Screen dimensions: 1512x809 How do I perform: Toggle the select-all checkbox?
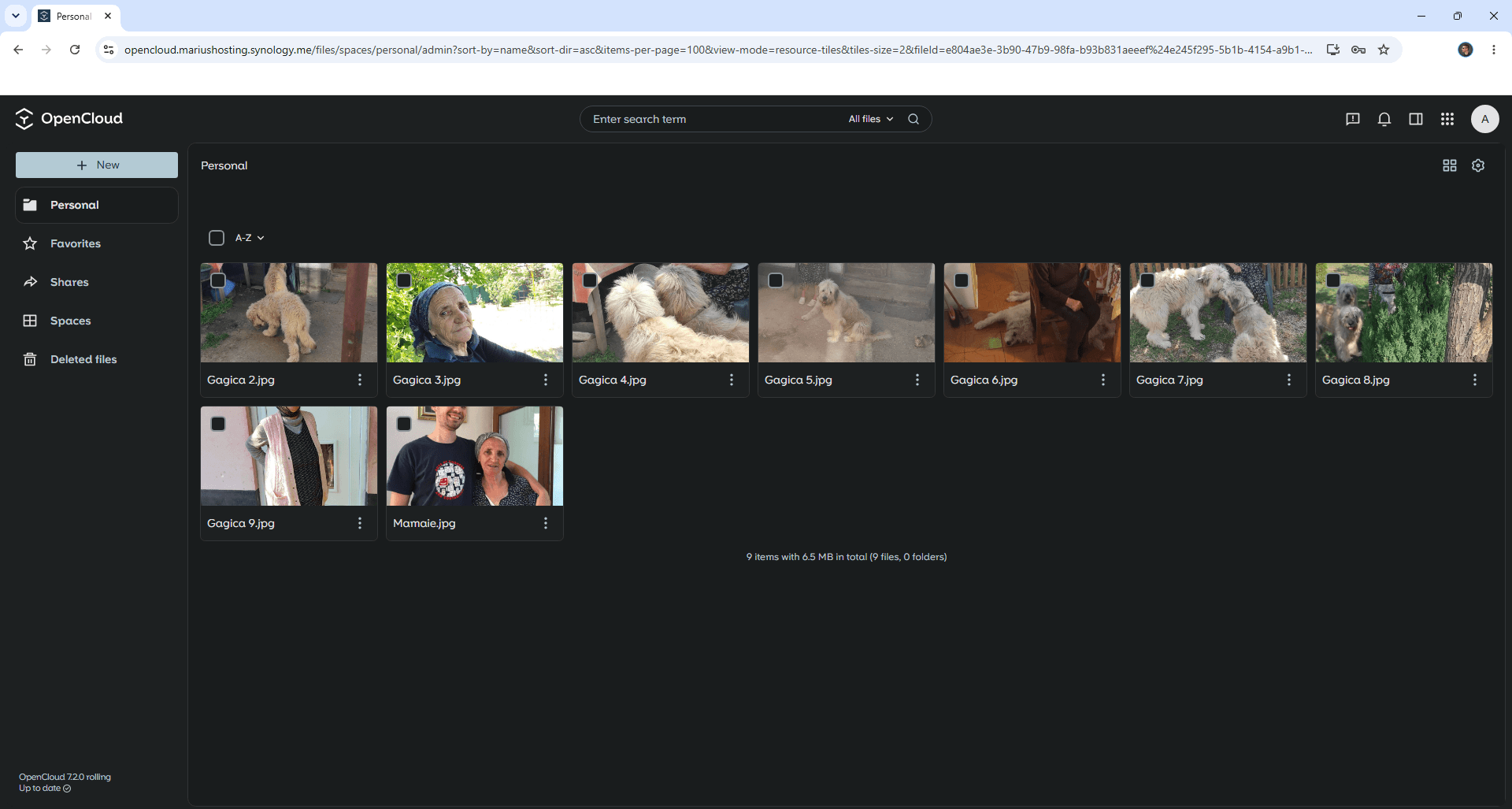[217, 238]
